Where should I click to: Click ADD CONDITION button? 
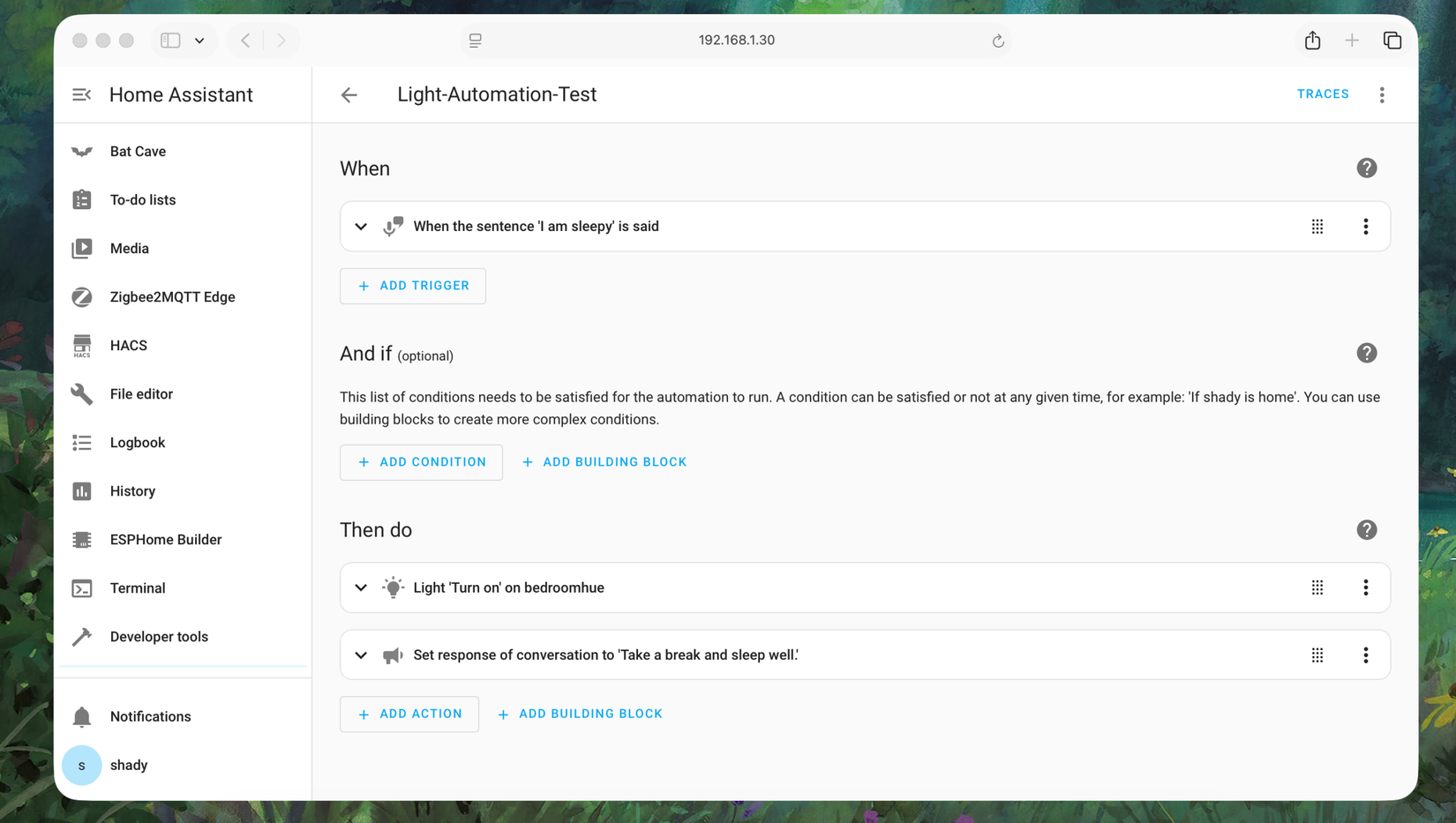[421, 462]
